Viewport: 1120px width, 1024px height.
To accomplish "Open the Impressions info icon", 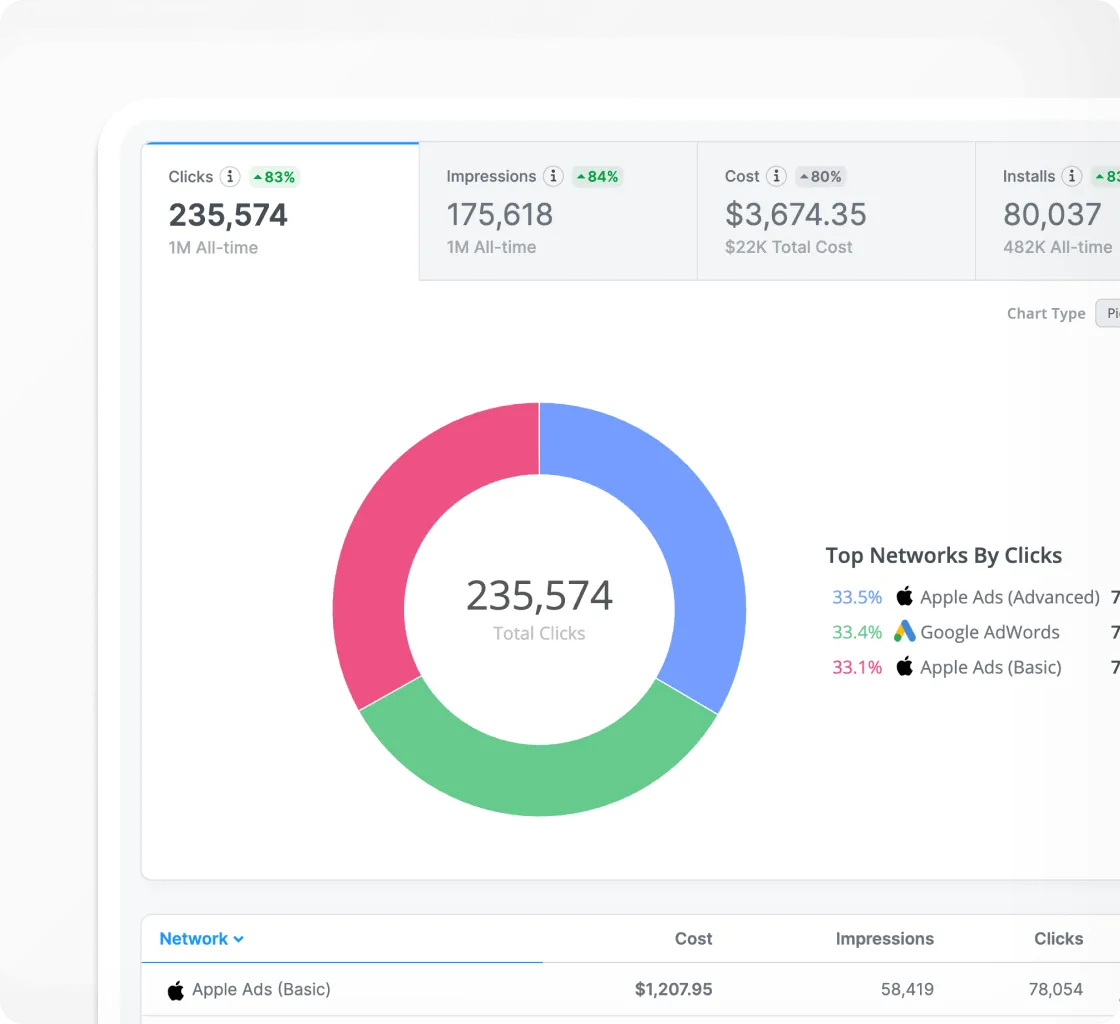I will (553, 176).
